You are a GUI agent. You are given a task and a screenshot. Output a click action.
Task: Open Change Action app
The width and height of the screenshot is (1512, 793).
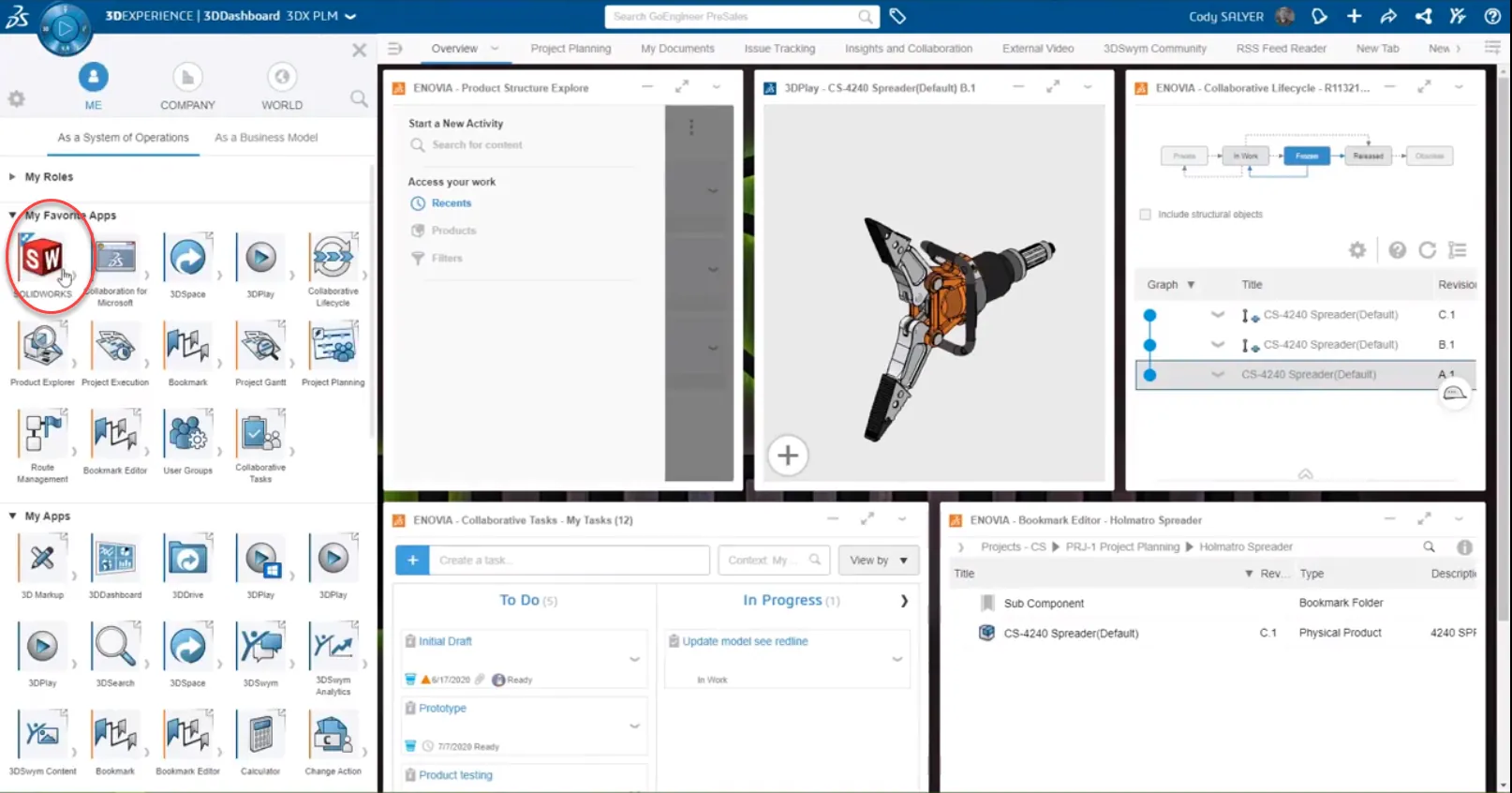tap(333, 735)
